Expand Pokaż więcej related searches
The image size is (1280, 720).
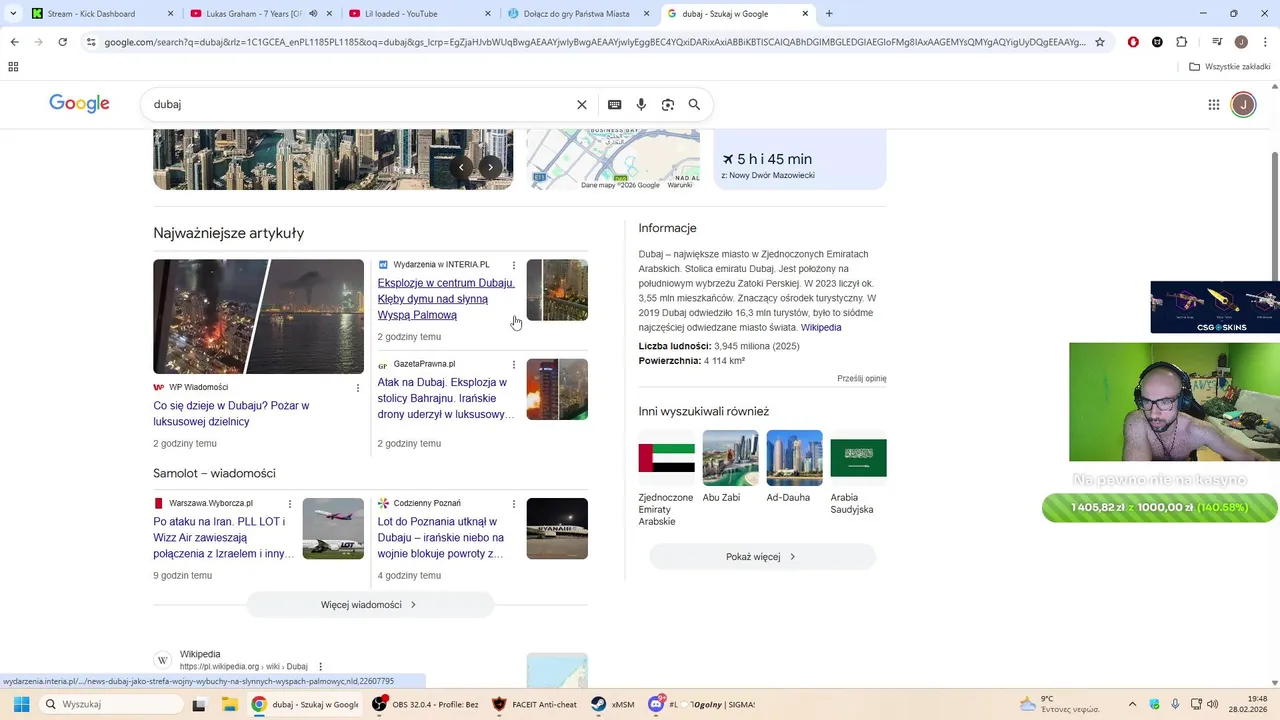click(x=762, y=557)
